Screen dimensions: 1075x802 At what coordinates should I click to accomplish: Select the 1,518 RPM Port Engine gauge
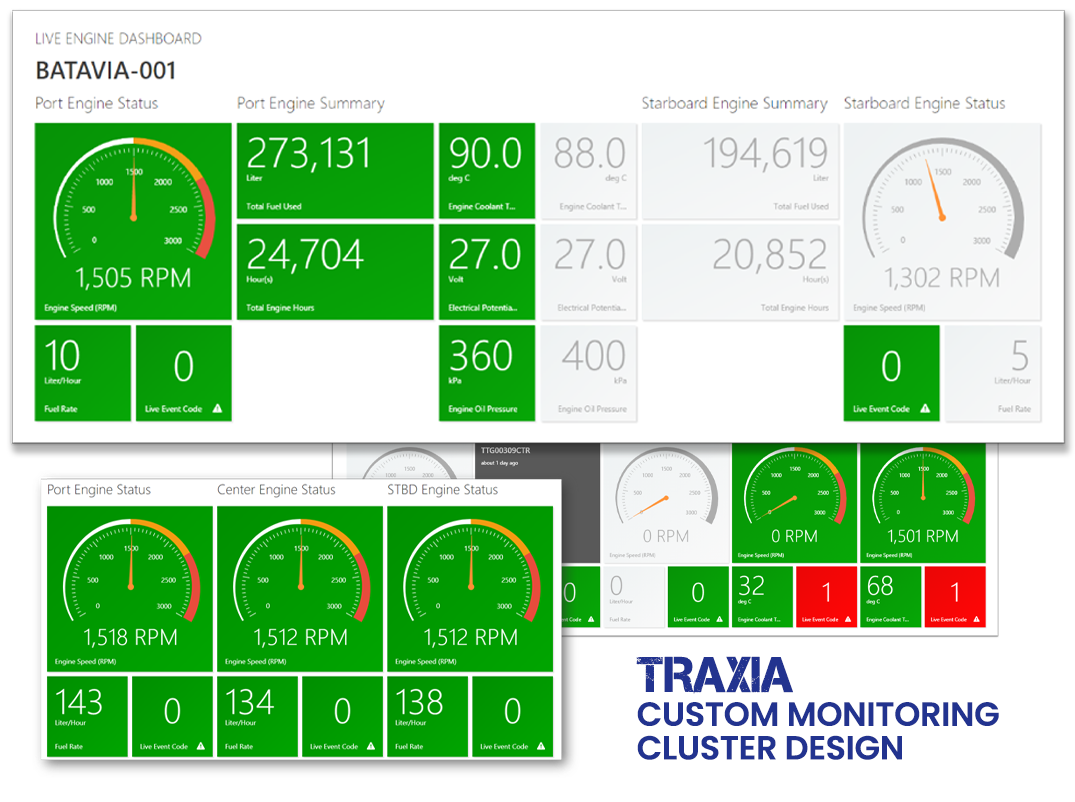(x=130, y=588)
